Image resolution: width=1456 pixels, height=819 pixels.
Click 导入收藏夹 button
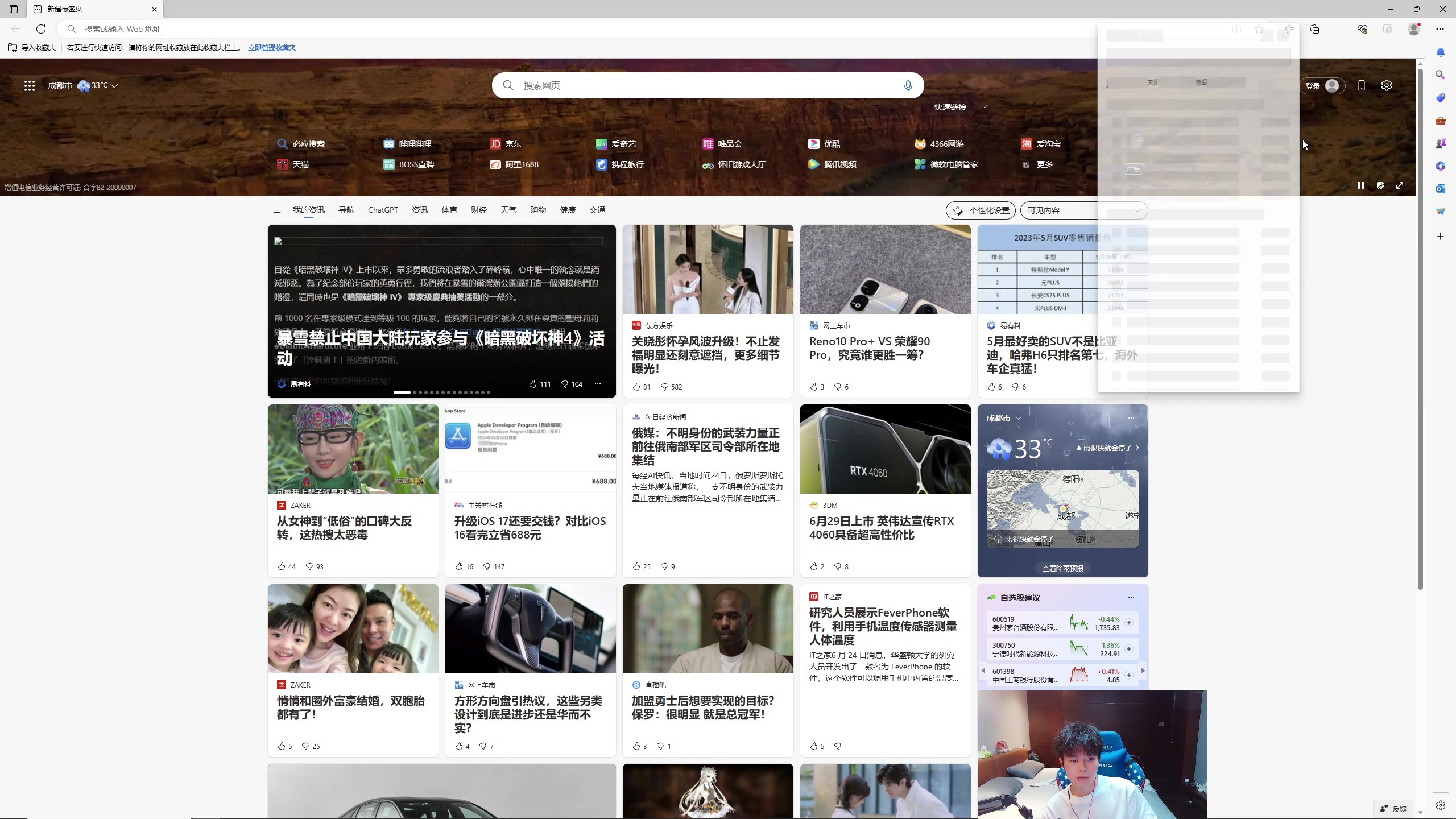click(x=32, y=48)
